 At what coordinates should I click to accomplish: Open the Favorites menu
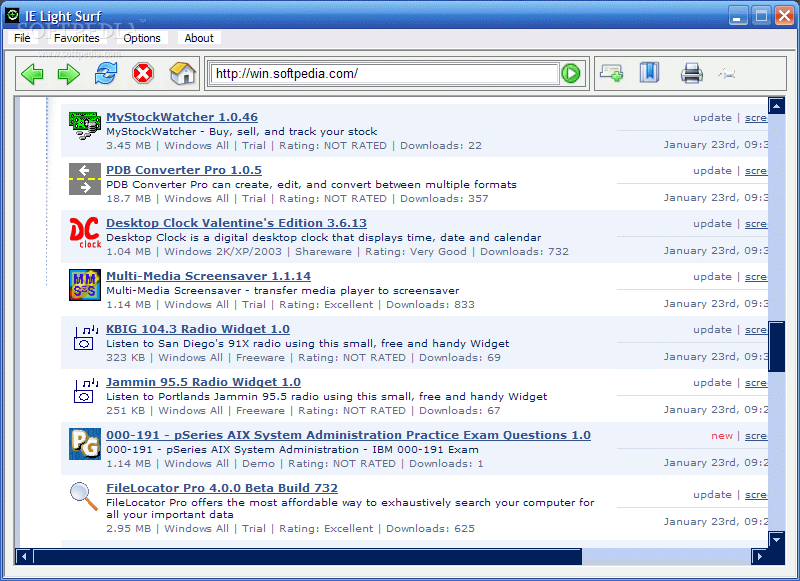point(77,38)
